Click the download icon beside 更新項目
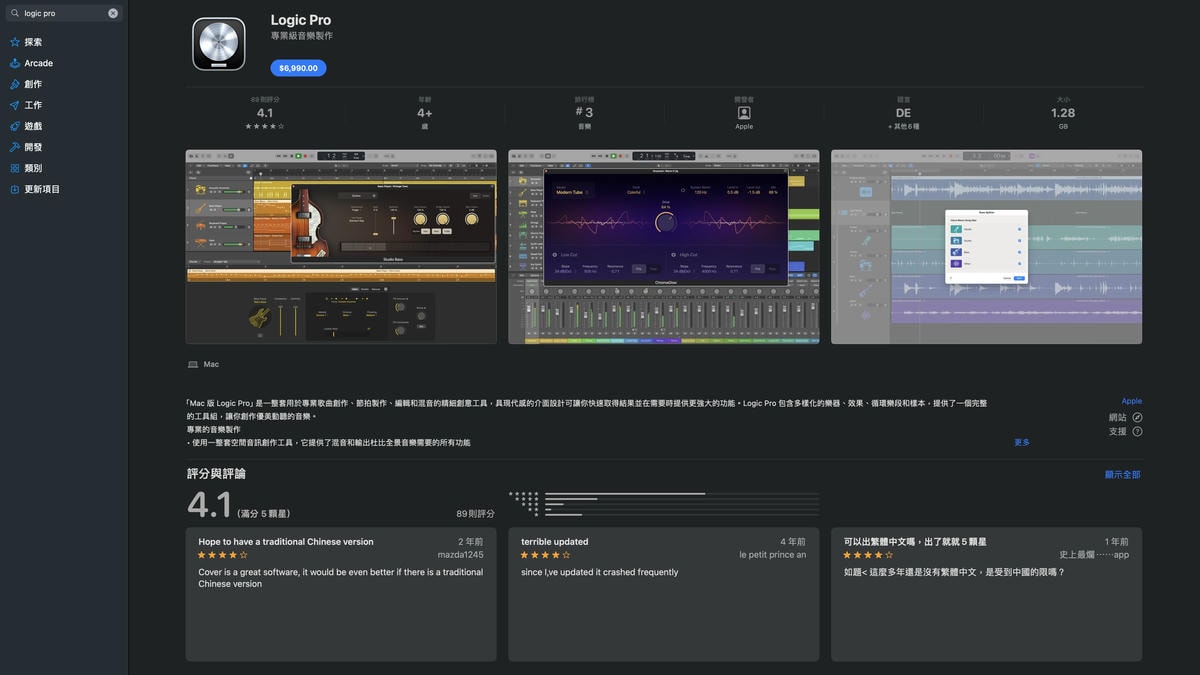Viewport: 1200px width, 675px height. click(15, 189)
